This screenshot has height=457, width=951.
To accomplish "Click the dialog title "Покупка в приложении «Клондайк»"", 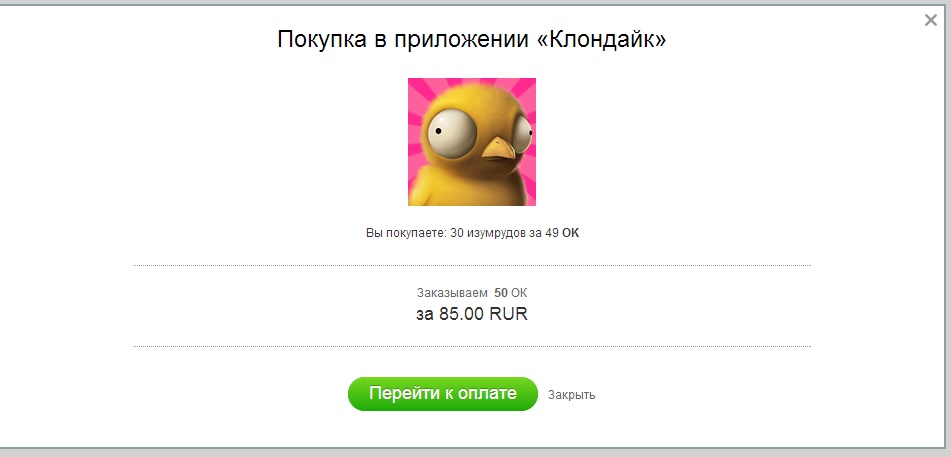I will point(472,39).
